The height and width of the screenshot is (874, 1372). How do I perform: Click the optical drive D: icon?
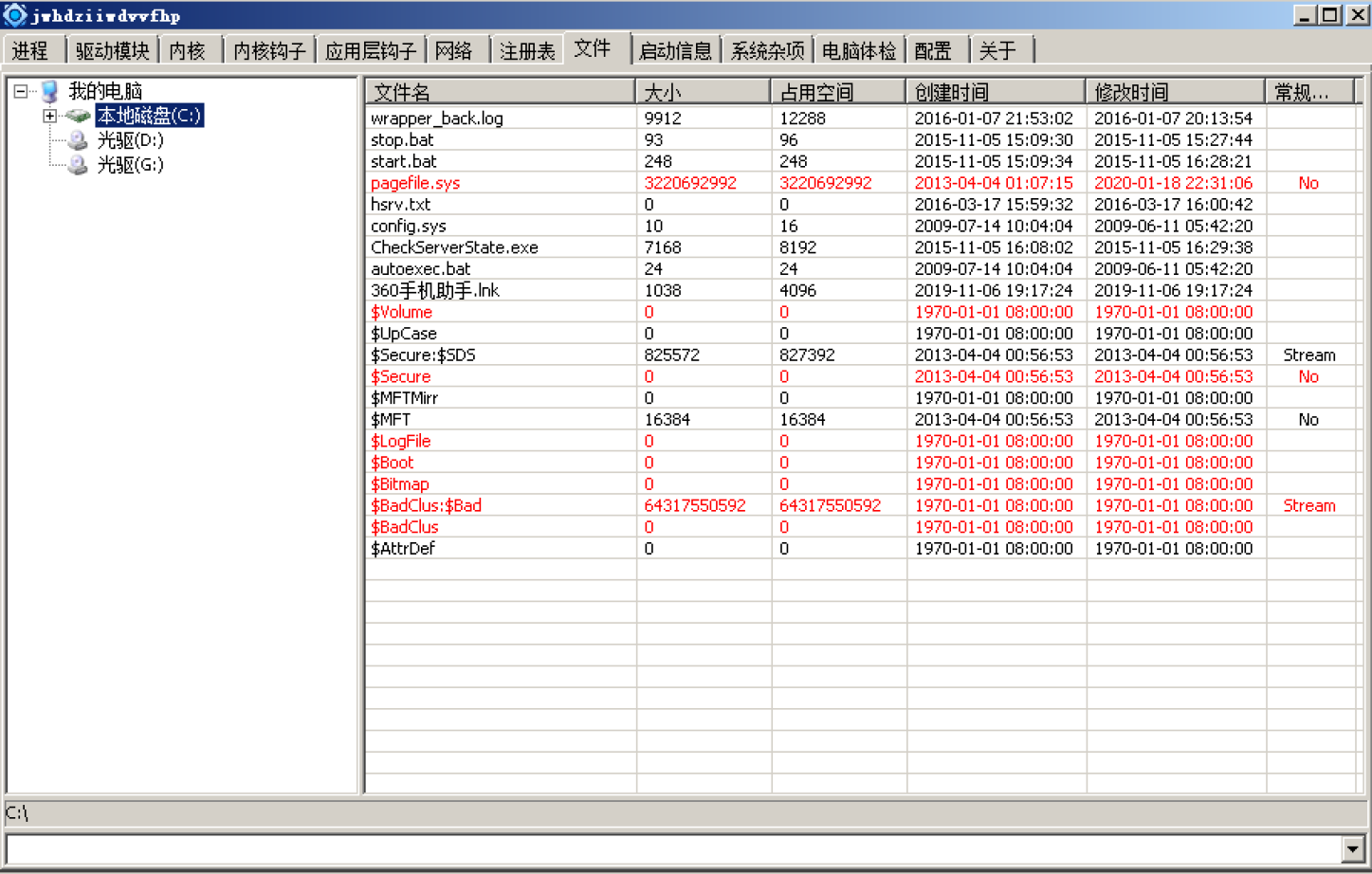[x=78, y=140]
